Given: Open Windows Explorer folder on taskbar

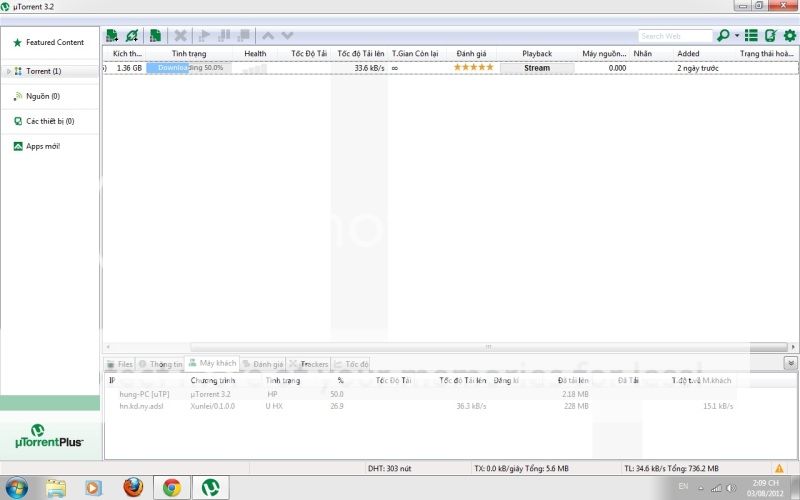Looking at the screenshot, I should pyautogui.click(x=56, y=488).
